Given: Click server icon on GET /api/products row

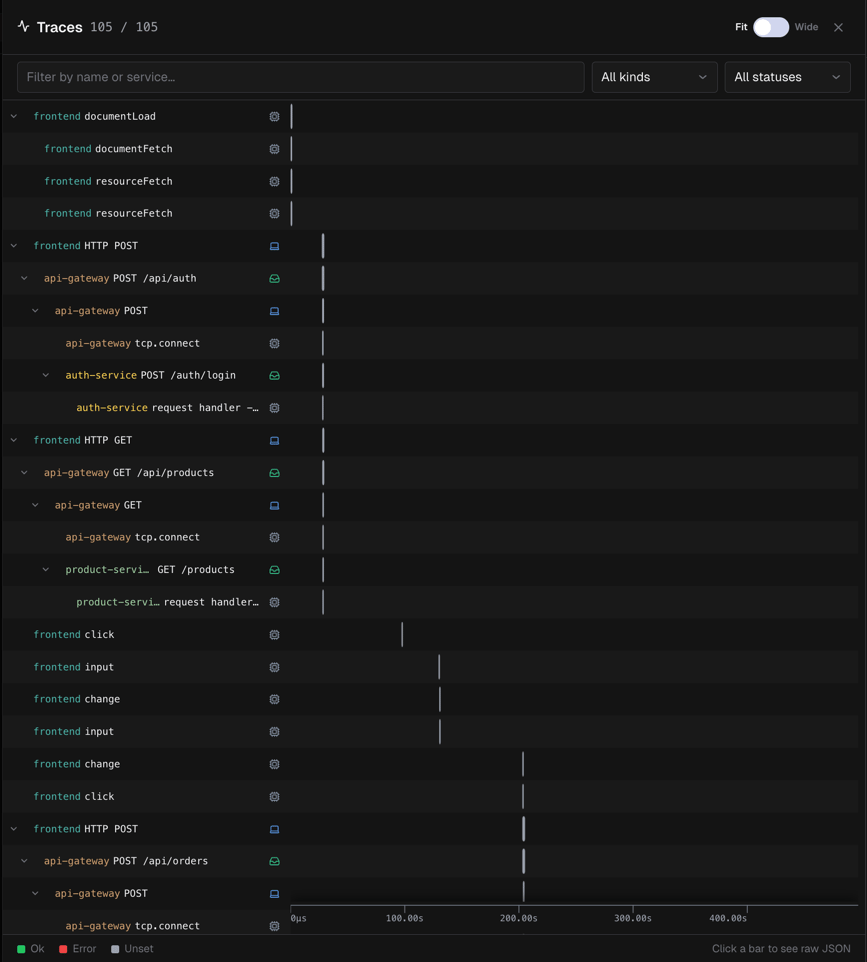Looking at the screenshot, I should coord(274,473).
